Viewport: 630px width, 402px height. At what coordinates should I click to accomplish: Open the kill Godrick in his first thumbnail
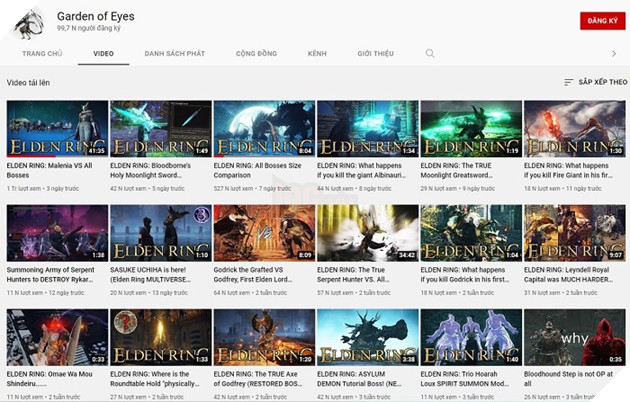click(471, 233)
